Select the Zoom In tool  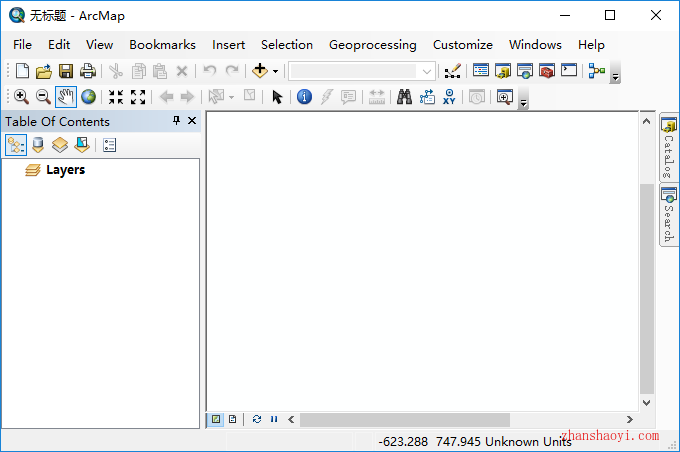pyautogui.click(x=21, y=97)
